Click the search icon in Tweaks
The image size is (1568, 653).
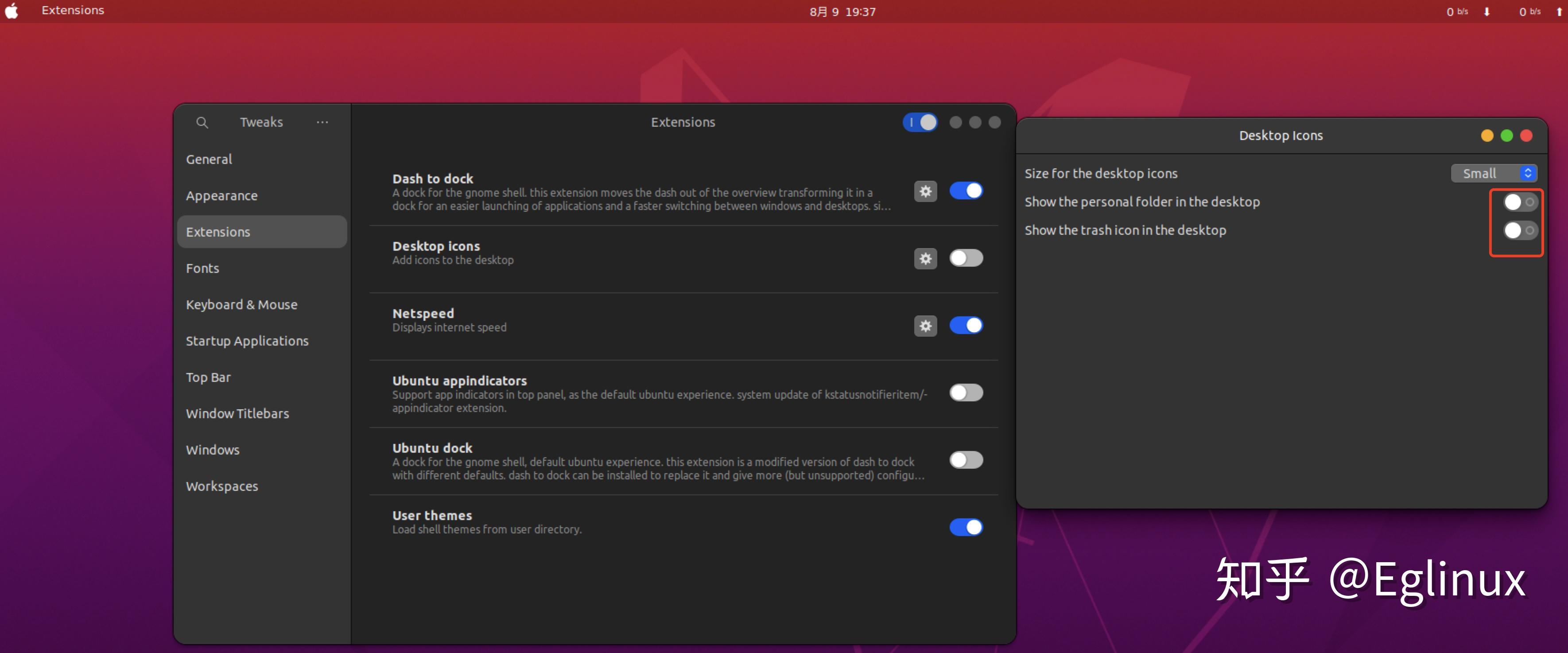point(202,122)
